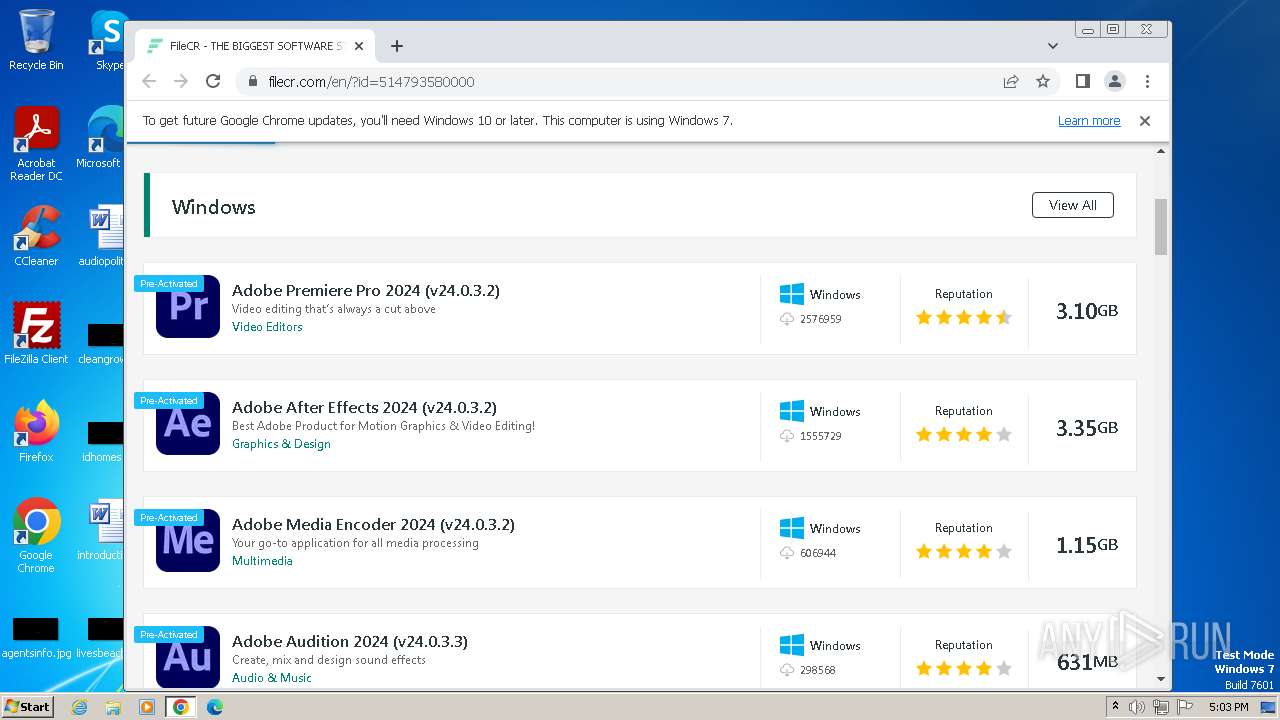1280x720 pixels.
Task: Open FileZilla Client desktop icon
Action: pyautogui.click(x=36, y=333)
